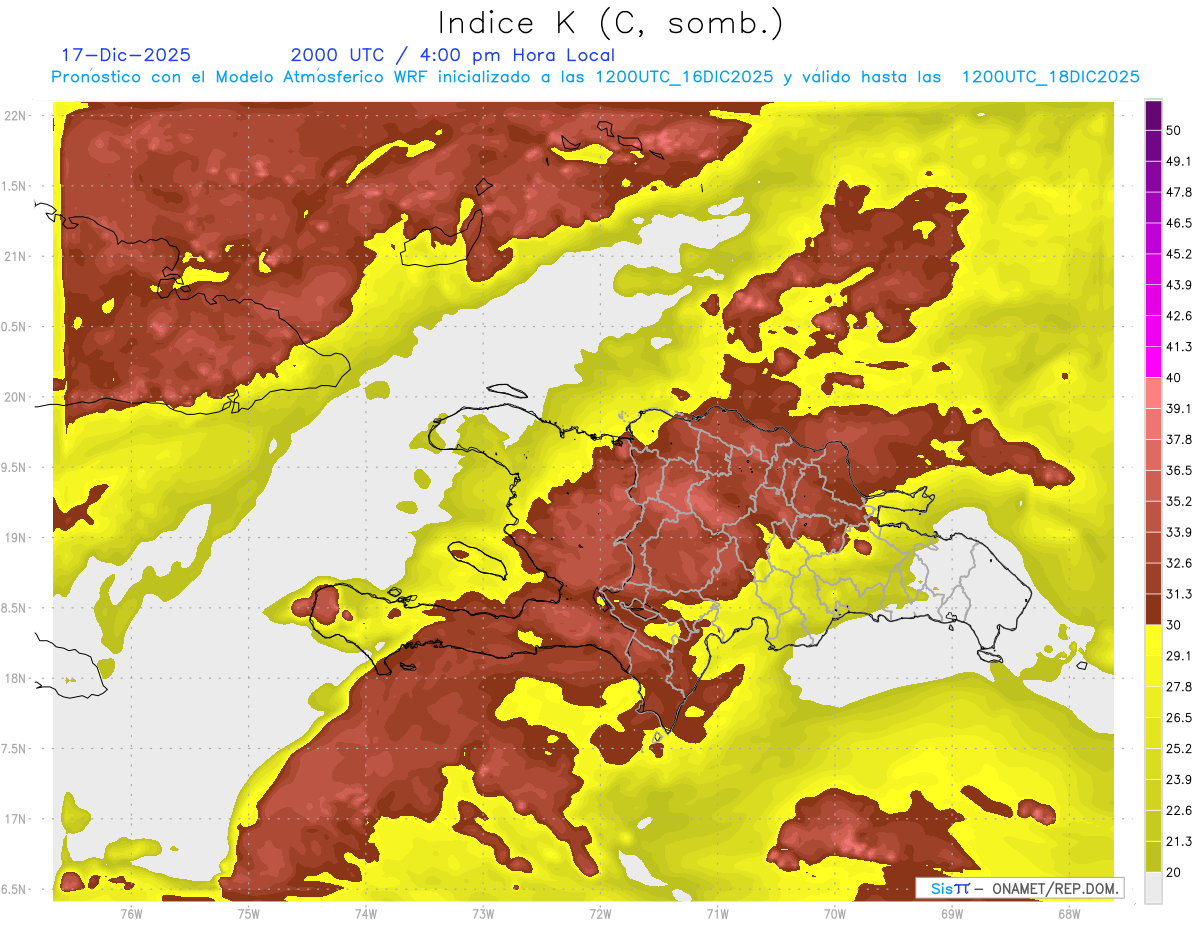Click legend value 45.2
1200x927 pixels.
pos(1179,254)
